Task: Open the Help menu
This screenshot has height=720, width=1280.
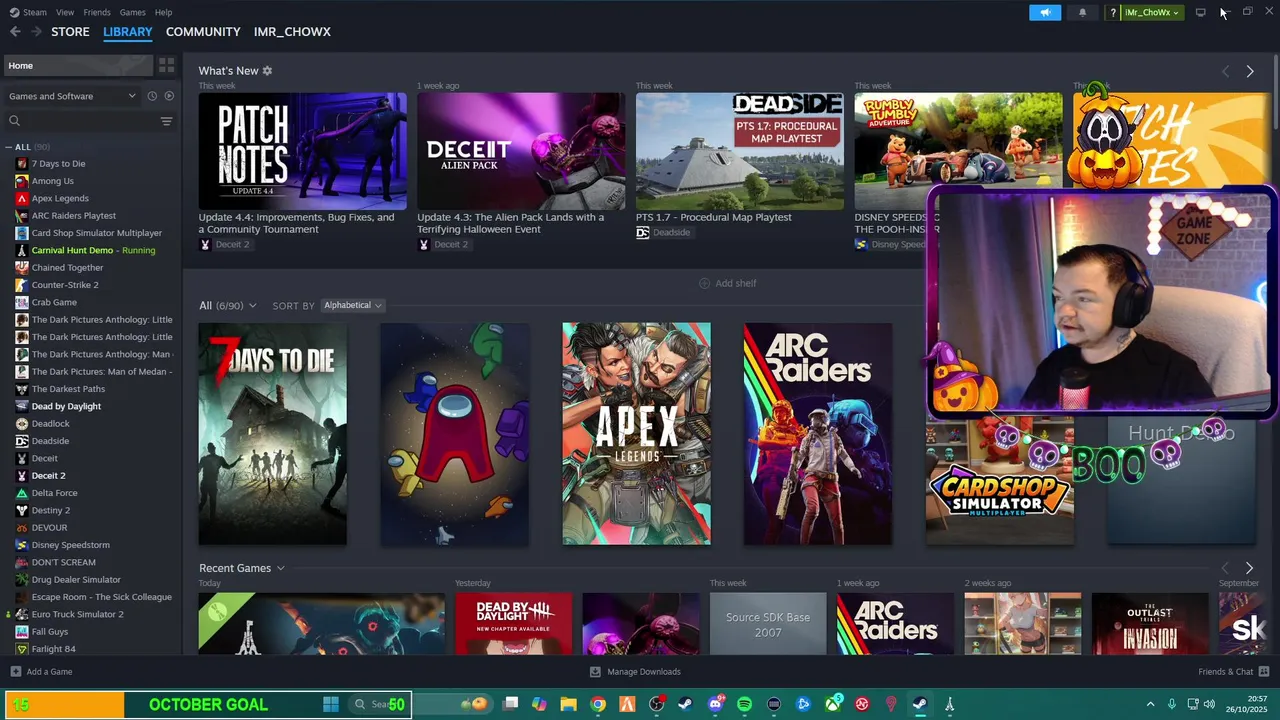Action: [163, 12]
